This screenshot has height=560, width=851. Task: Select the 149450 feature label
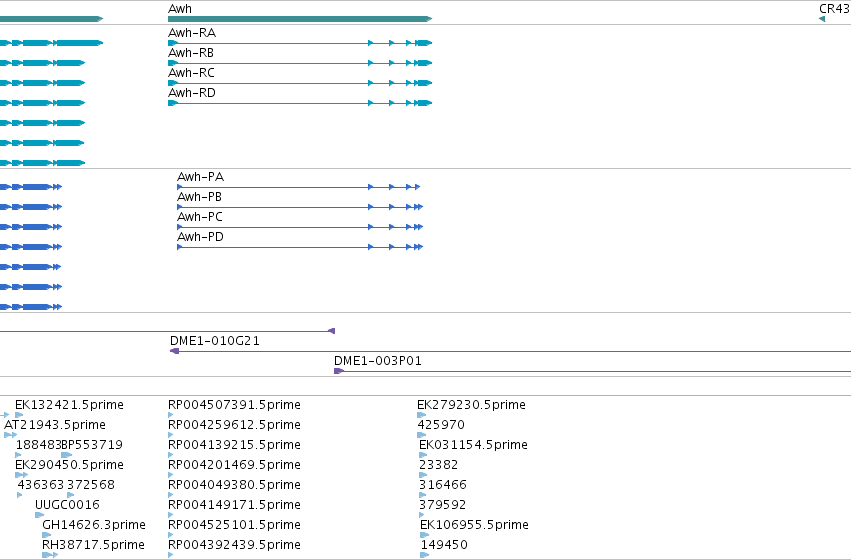pyautogui.click(x=444, y=545)
